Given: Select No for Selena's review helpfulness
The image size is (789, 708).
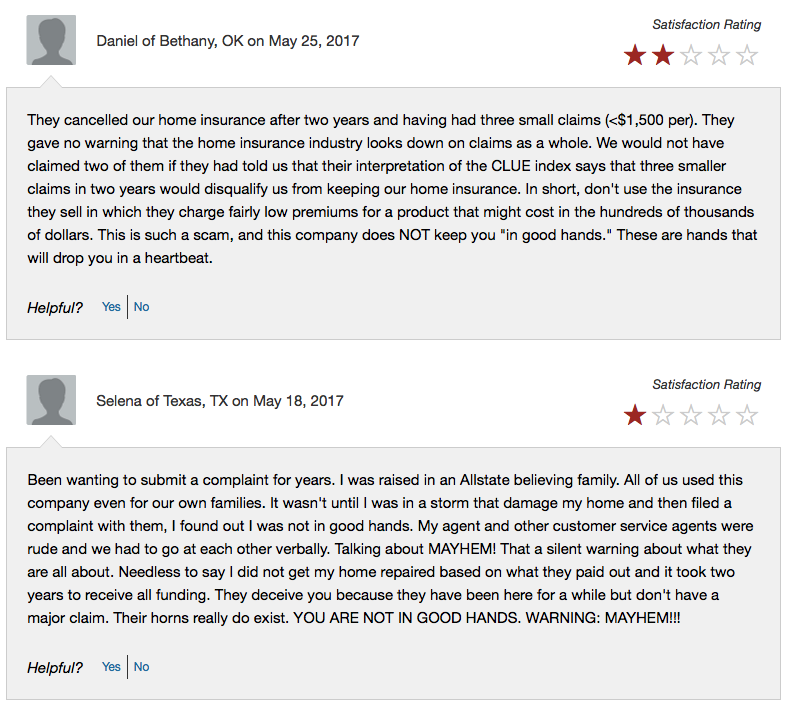Looking at the screenshot, I should tap(142, 667).
